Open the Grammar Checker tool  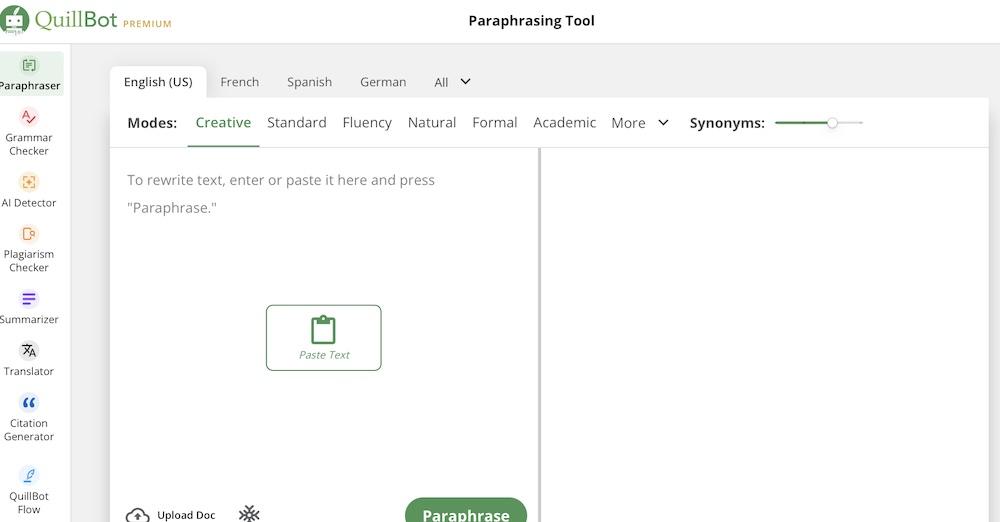click(x=29, y=131)
